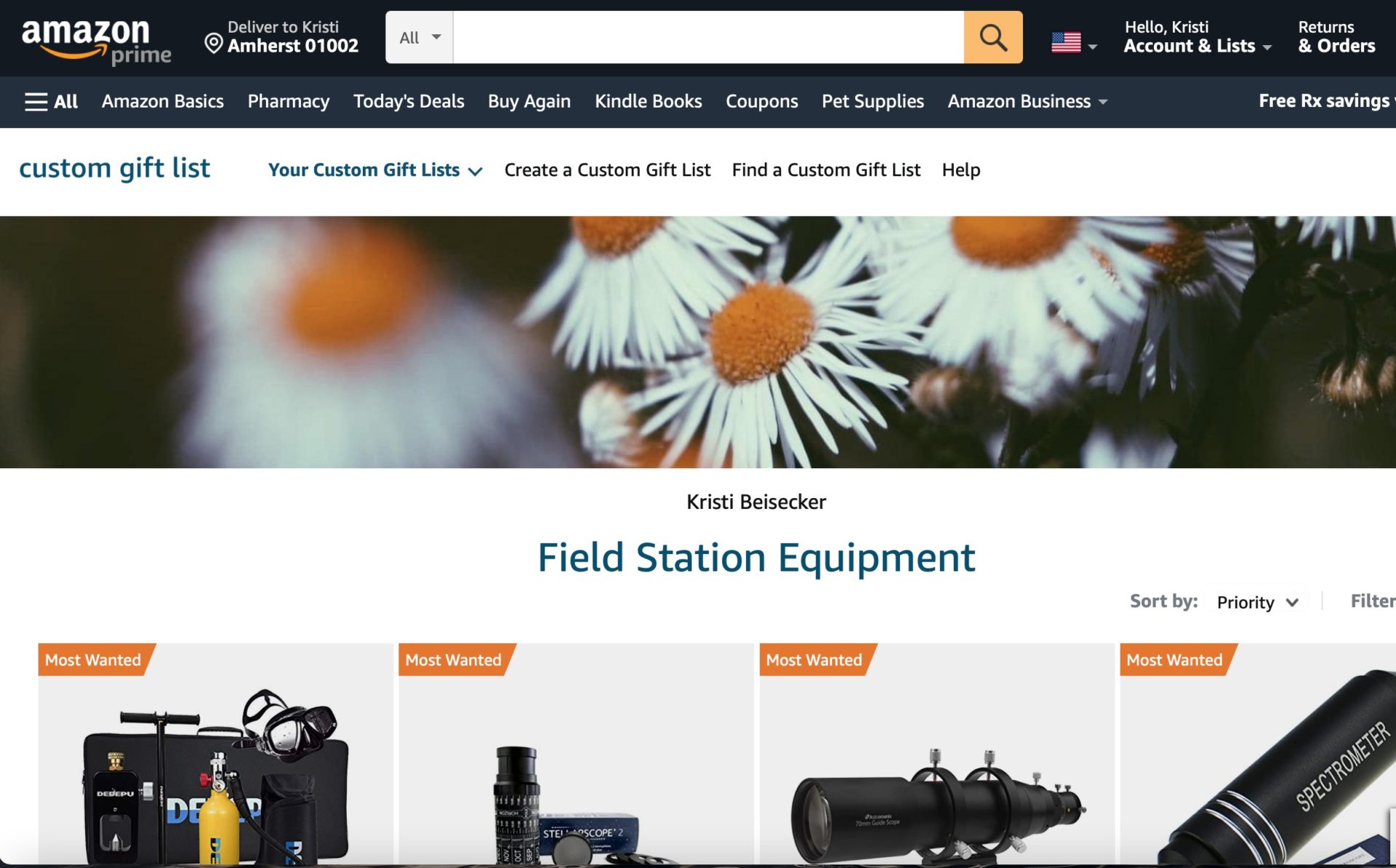Open the Stellarscope product thumbnail
Image resolution: width=1396 pixels, height=868 pixels.
click(576, 754)
